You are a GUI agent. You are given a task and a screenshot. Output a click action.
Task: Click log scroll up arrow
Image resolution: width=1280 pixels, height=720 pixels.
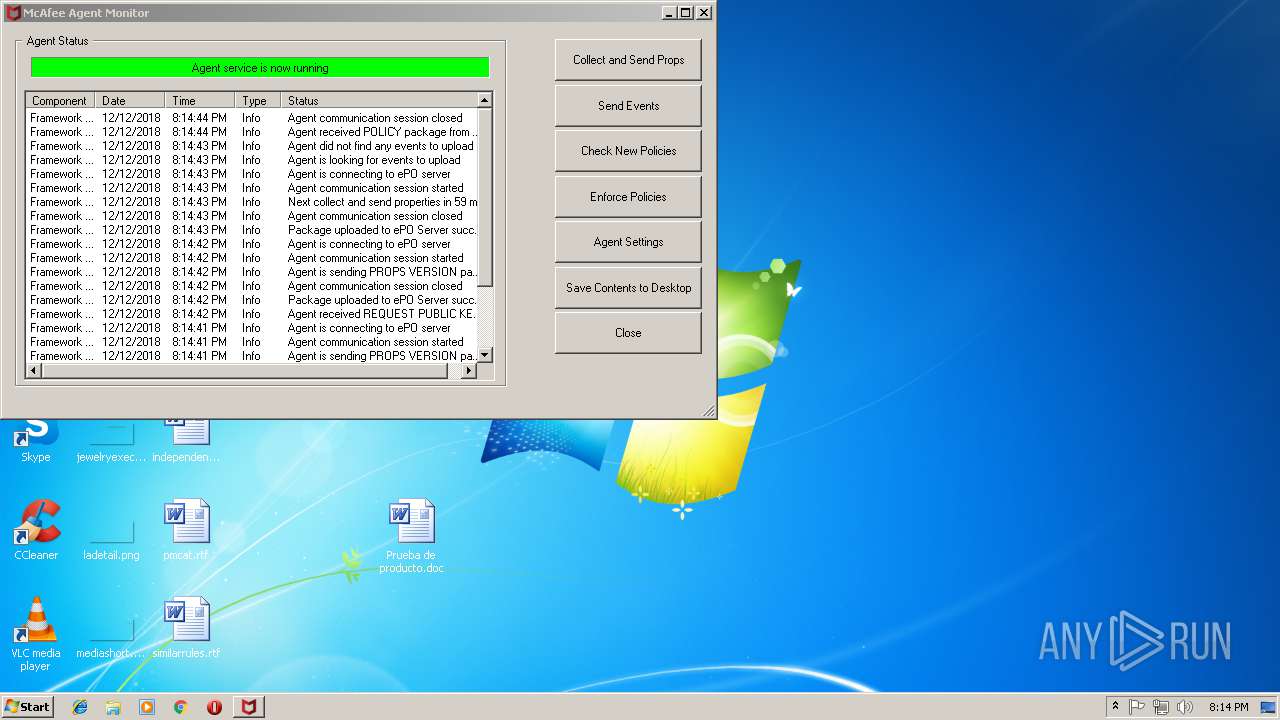click(x=485, y=100)
